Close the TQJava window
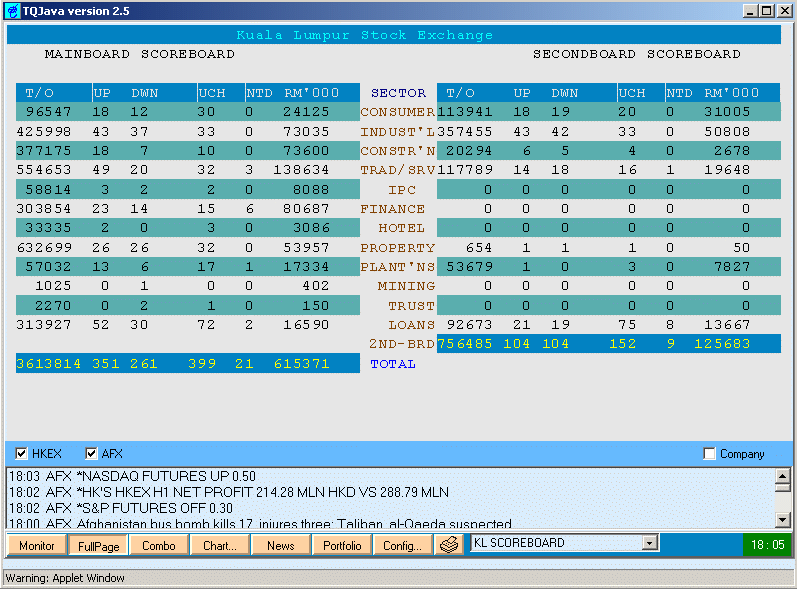The image size is (797, 589). tap(784, 11)
